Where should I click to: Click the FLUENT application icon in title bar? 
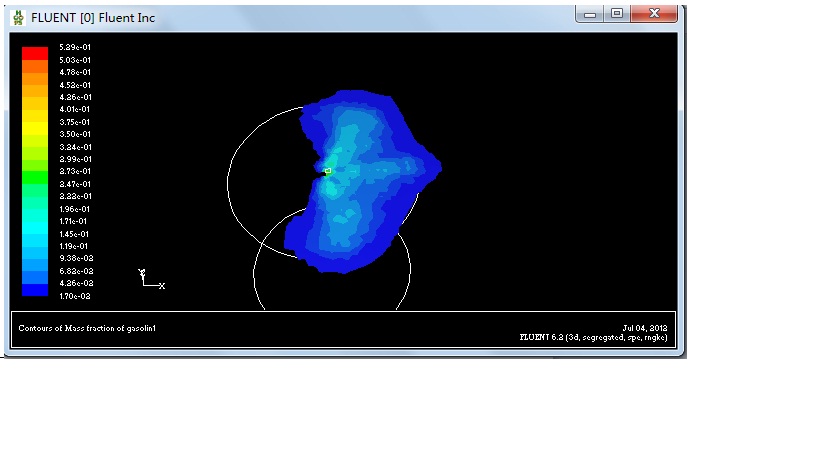pyautogui.click(x=17, y=16)
